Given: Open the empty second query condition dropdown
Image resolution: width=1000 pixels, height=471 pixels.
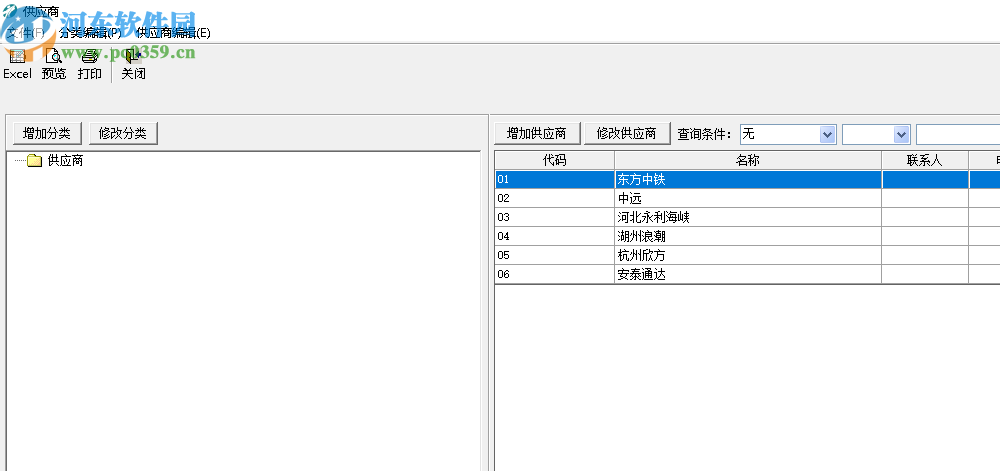Looking at the screenshot, I should (x=876, y=134).
